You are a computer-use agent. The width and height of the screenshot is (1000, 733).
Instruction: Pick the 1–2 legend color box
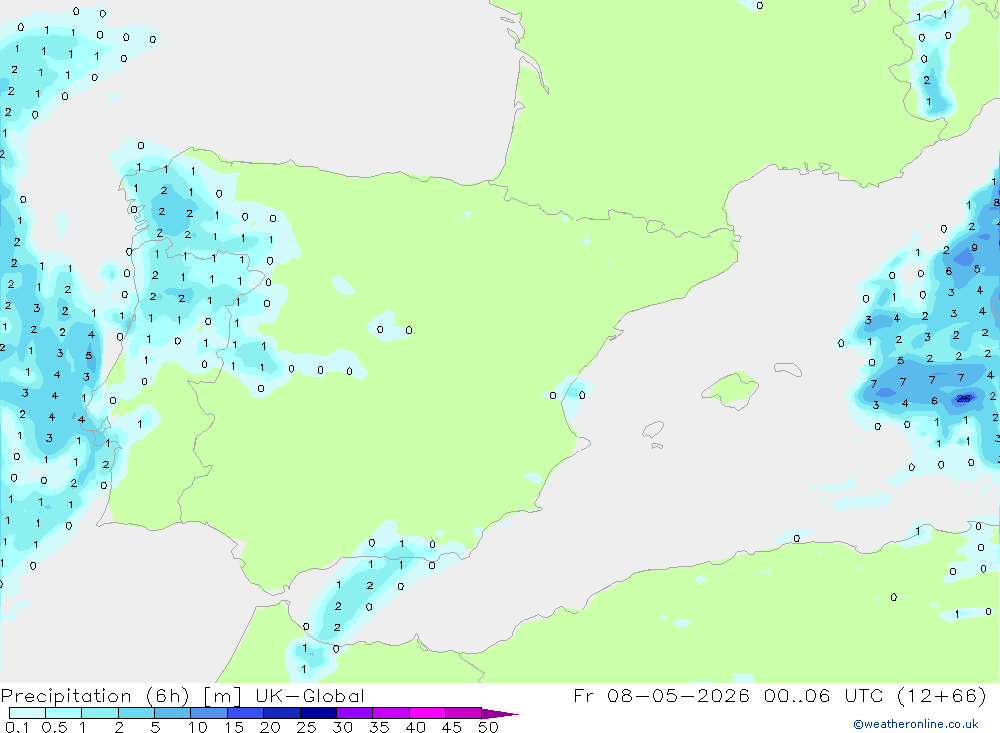pos(100,713)
